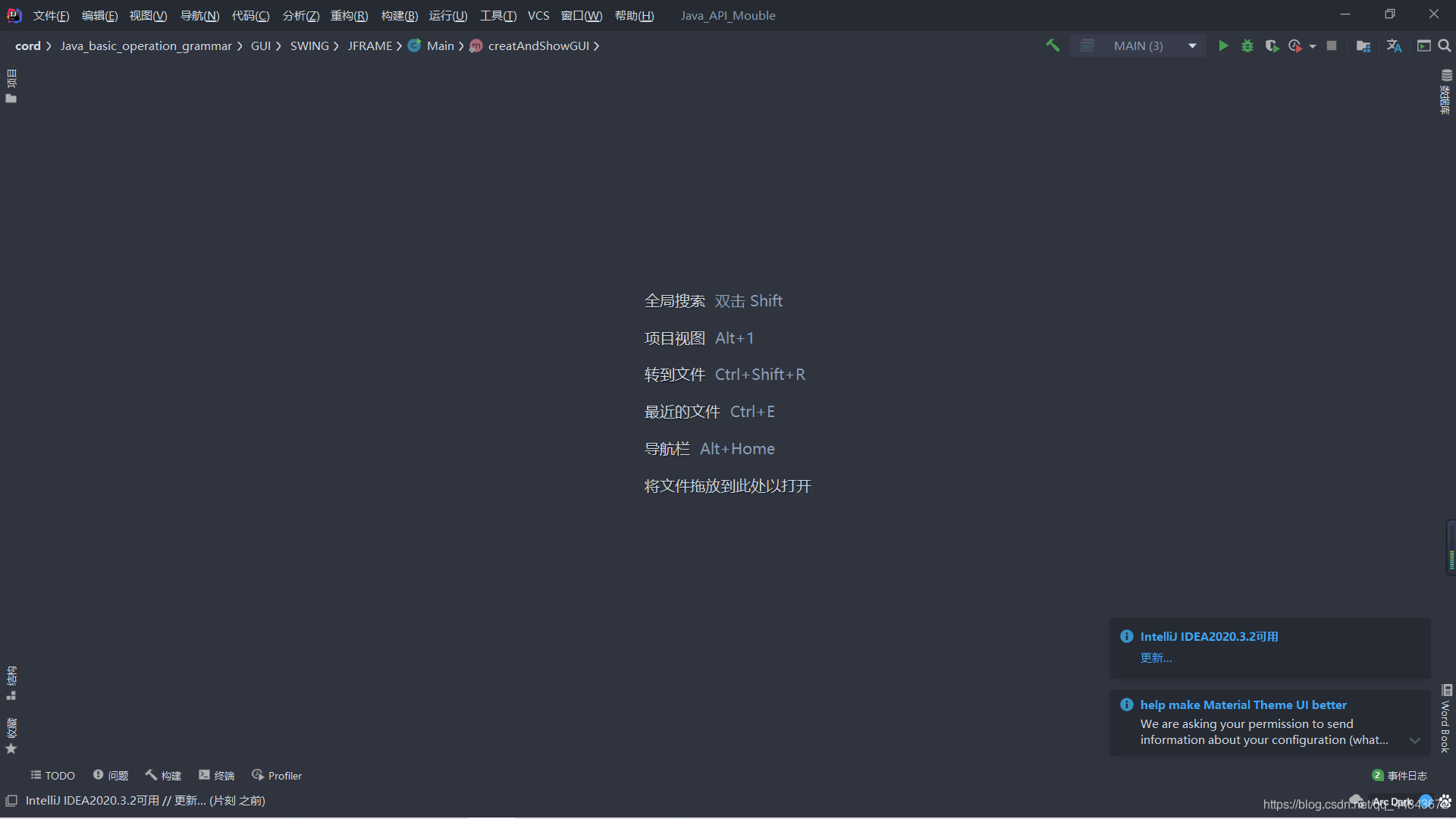Open the 窗口(W) Window menu
The height and width of the screenshot is (819, 1456).
[x=582, y=15]
